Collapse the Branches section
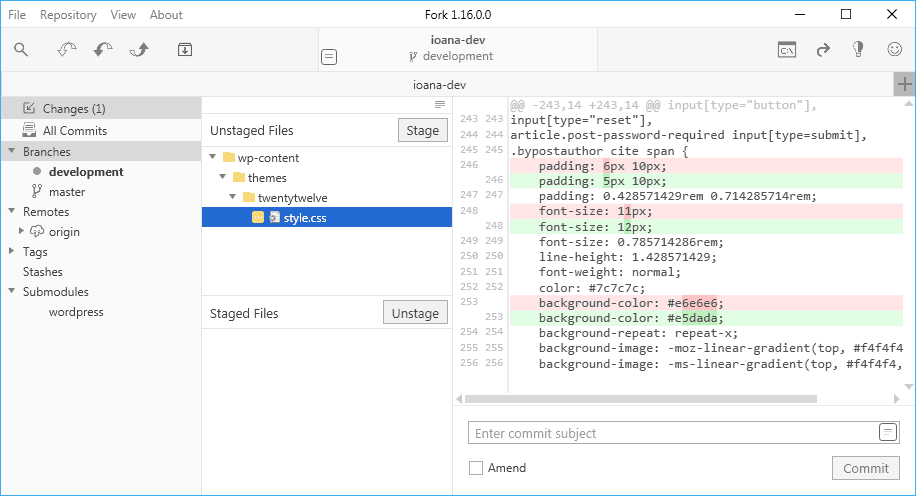The image size is (916, 496). (12, 151)
